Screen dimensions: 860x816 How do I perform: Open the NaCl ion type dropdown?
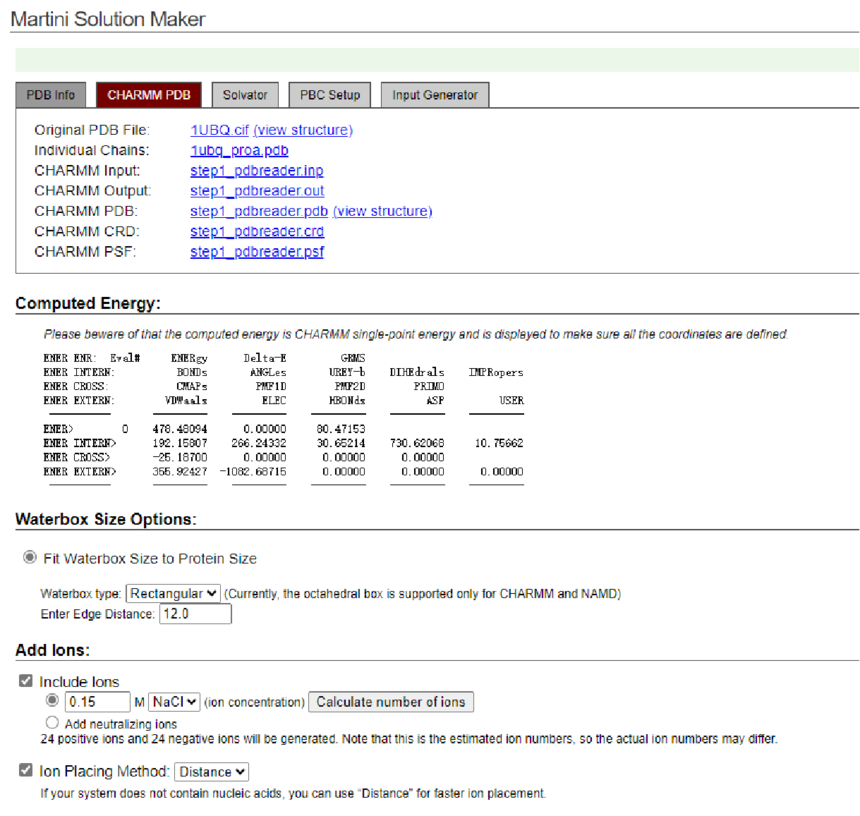click(x=175, y=702)
